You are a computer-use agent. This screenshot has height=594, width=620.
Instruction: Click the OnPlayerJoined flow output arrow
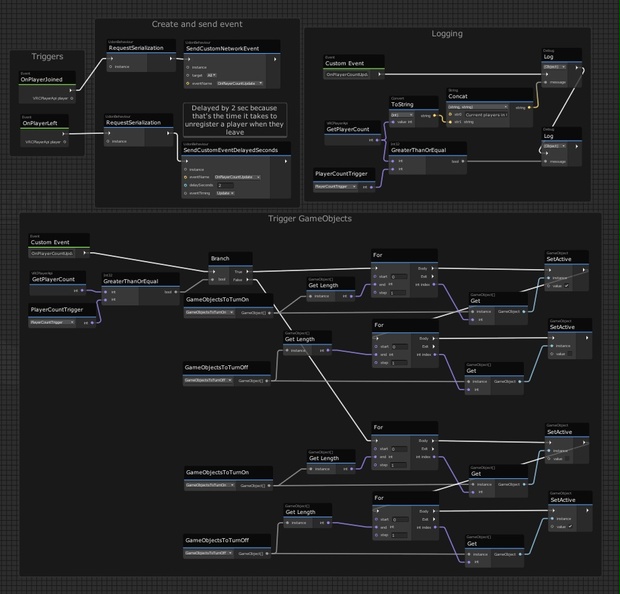pyautogui.click(x=71, y=90)
